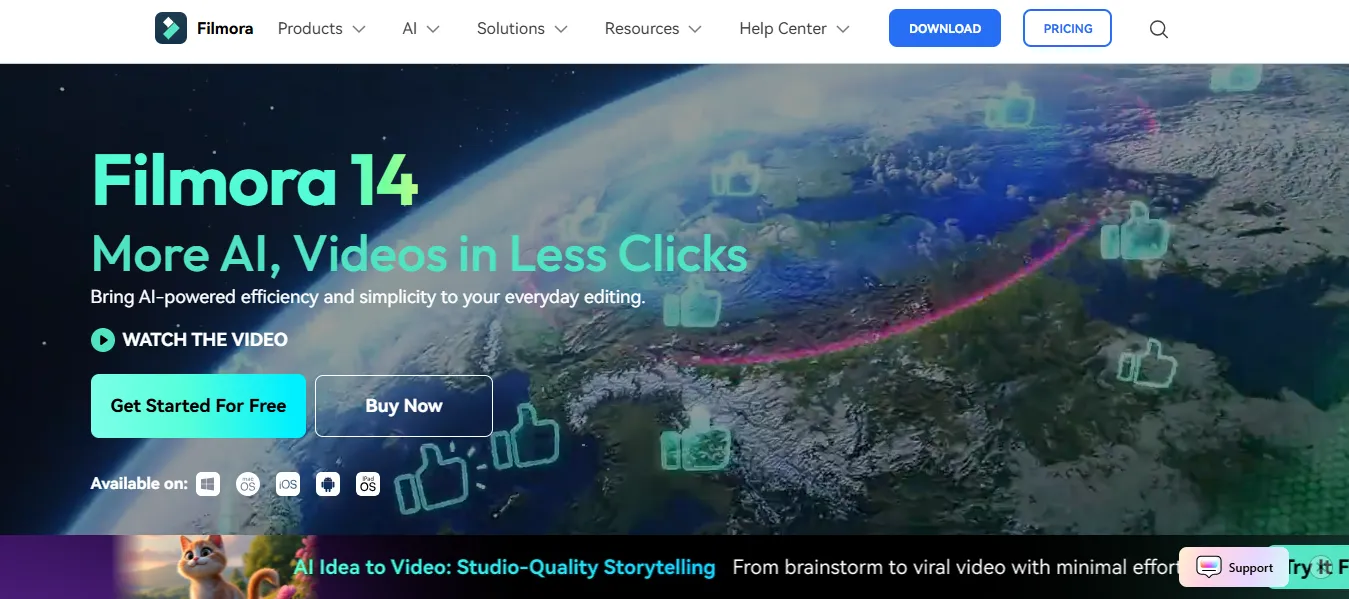
Task: Expand the AI dropdown chevron
Action: pyautogui.click(x=433, y=29)
